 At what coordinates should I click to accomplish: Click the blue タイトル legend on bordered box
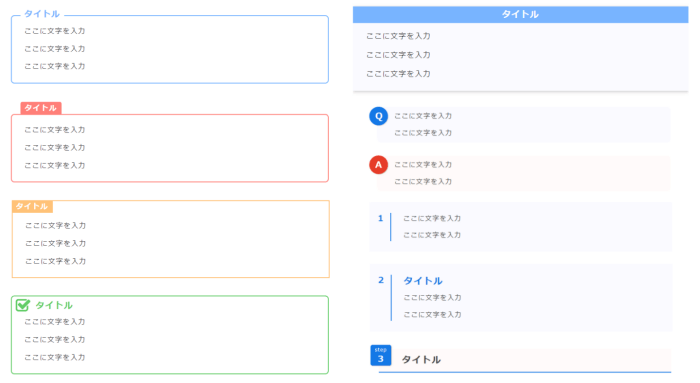[x=42, y=14]
